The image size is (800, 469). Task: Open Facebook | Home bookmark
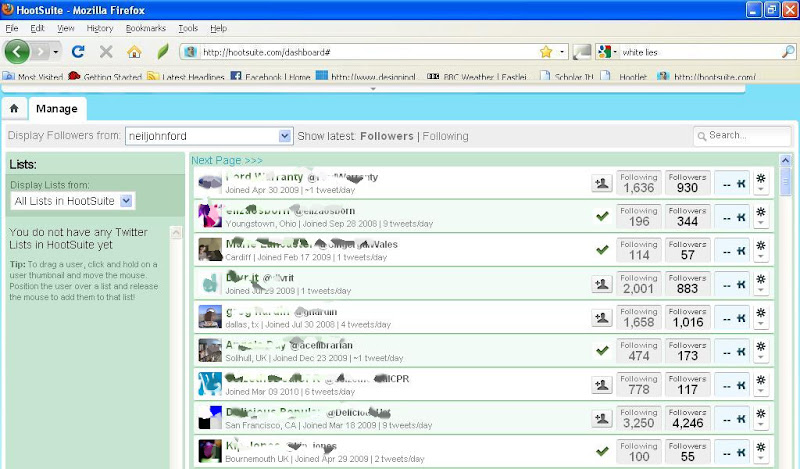click(271, 77)
